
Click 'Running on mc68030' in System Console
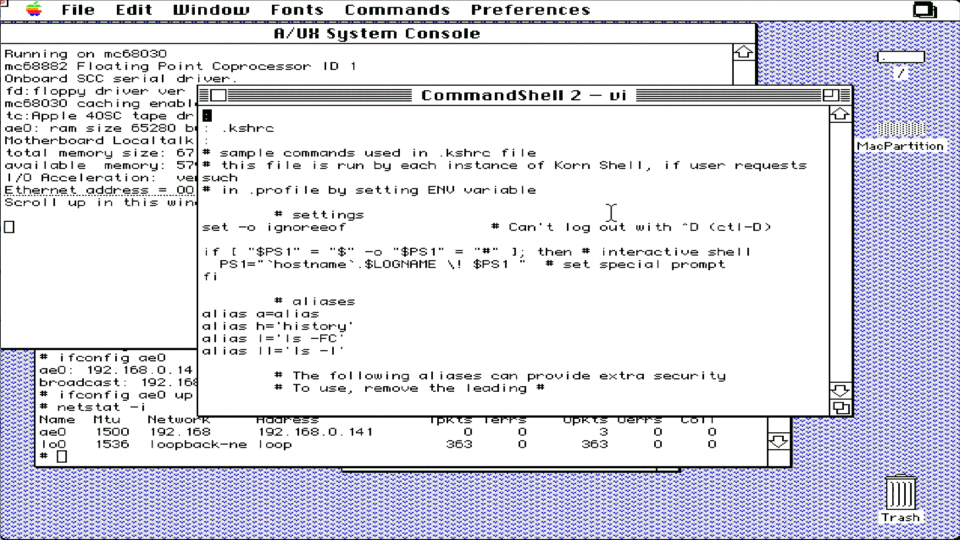(86, 54)
